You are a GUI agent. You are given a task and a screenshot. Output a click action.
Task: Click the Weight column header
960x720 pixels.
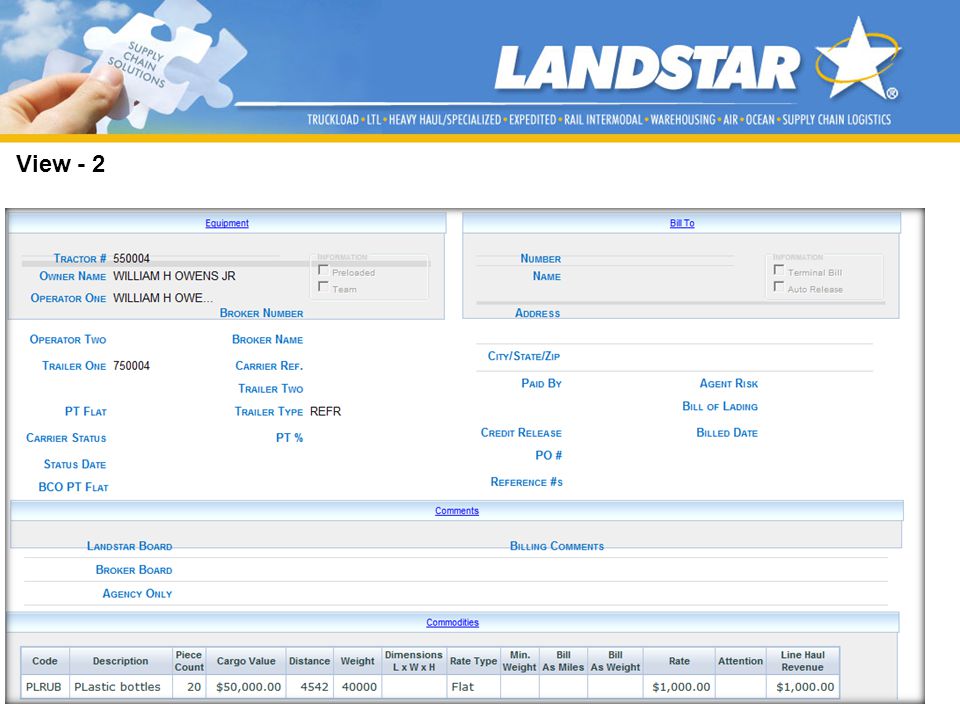click(x=358, y=661)
